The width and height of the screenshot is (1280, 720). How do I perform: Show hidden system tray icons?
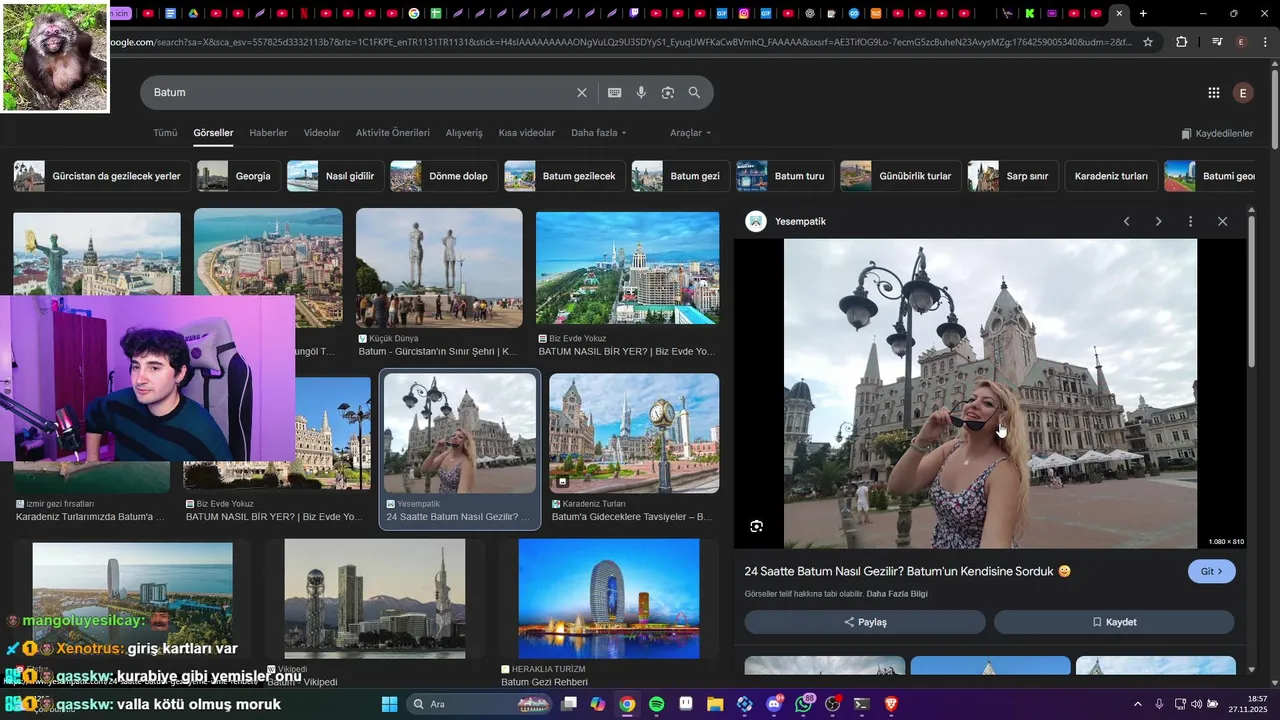coord(1137,704)
